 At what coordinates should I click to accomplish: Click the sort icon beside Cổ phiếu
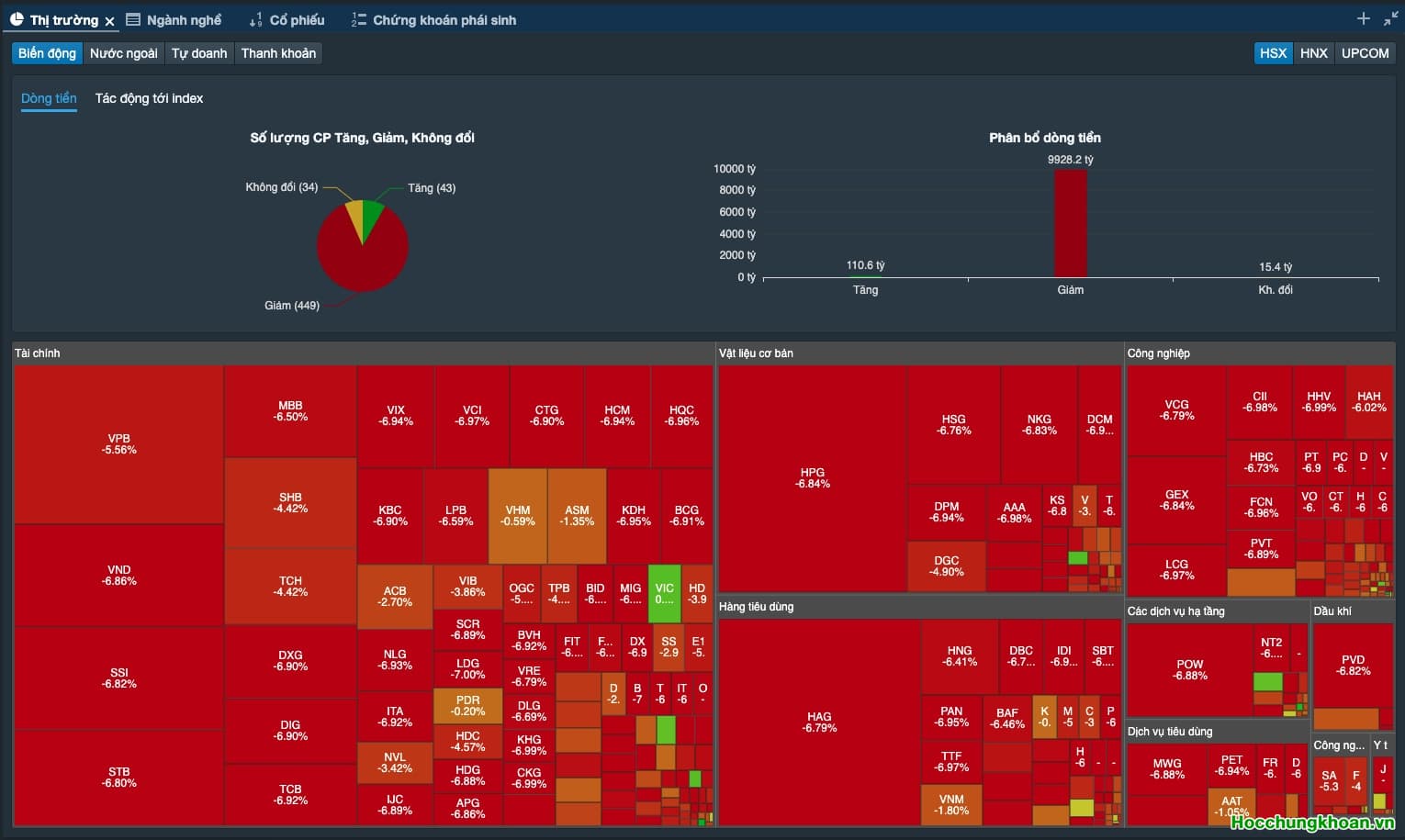coord(255,19)
